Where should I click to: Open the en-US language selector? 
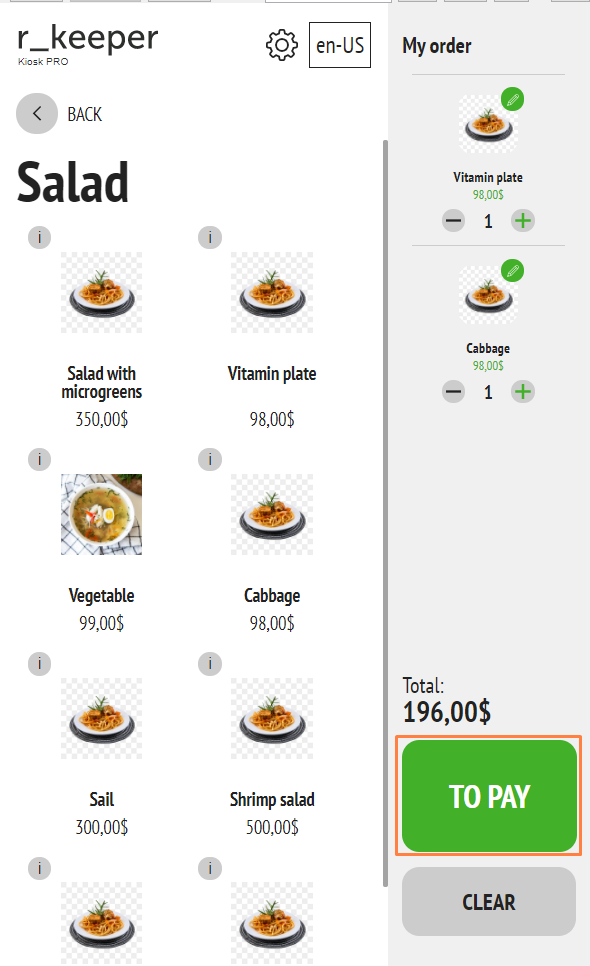pyautogui.click(x=340, y=45)
